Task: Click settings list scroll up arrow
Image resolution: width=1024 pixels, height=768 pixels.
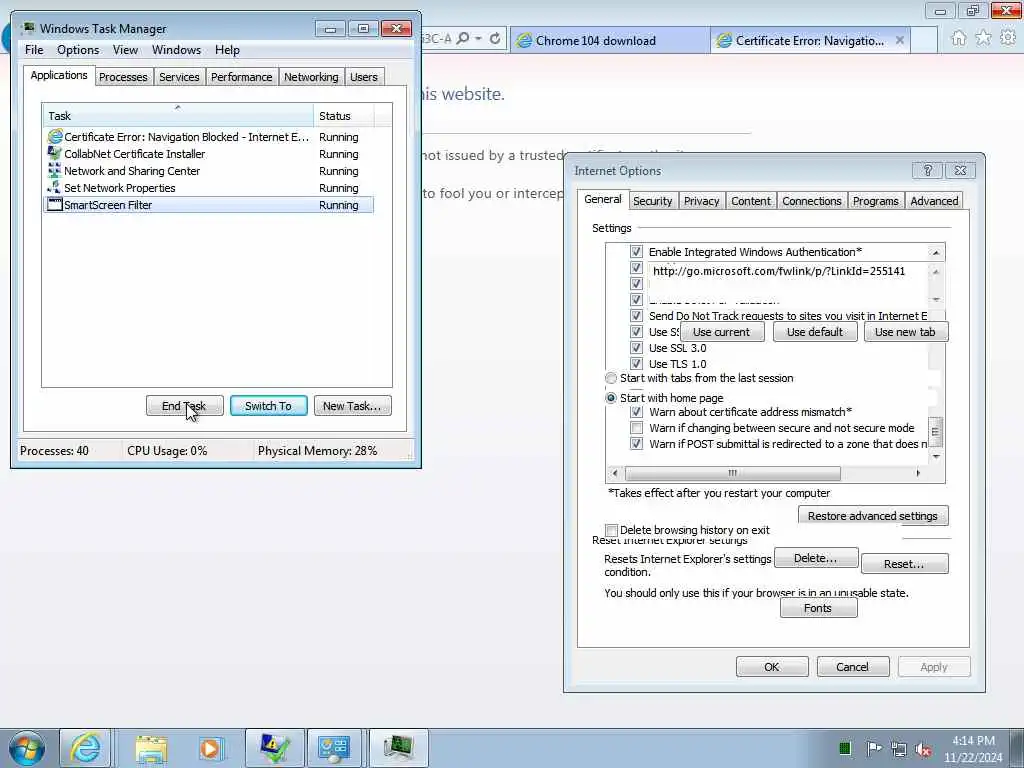Action: (x=936, y=253)
